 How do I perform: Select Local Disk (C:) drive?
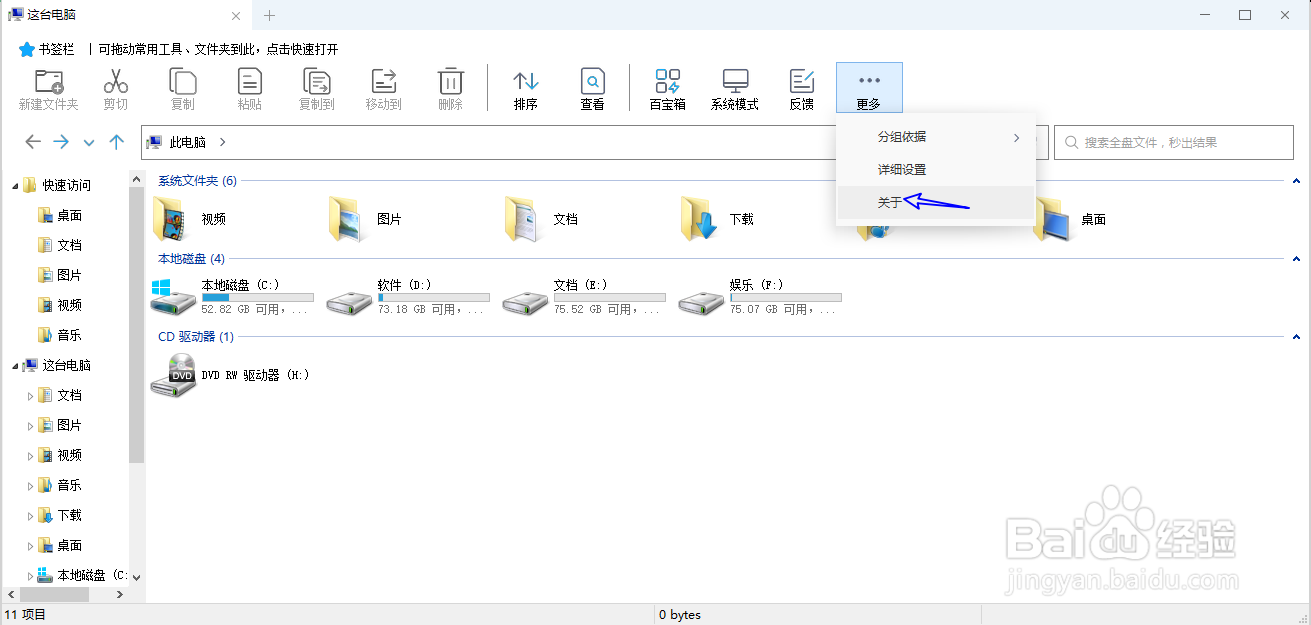coord(232,297)
